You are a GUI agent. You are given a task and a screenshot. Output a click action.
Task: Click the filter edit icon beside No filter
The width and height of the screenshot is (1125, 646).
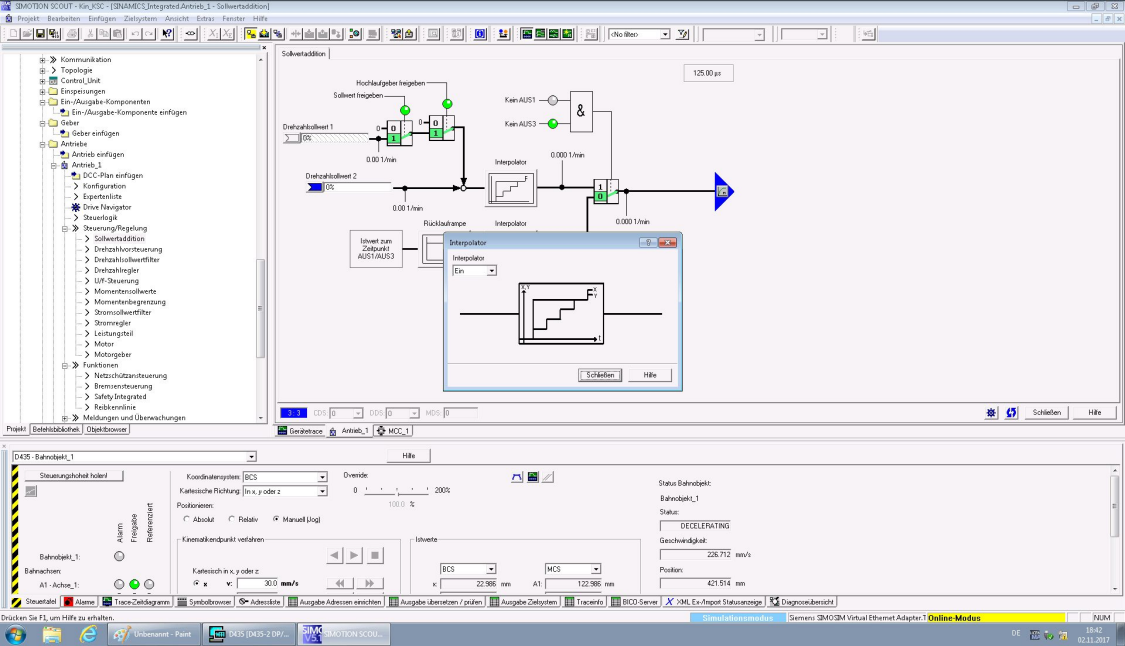(682, 34)
